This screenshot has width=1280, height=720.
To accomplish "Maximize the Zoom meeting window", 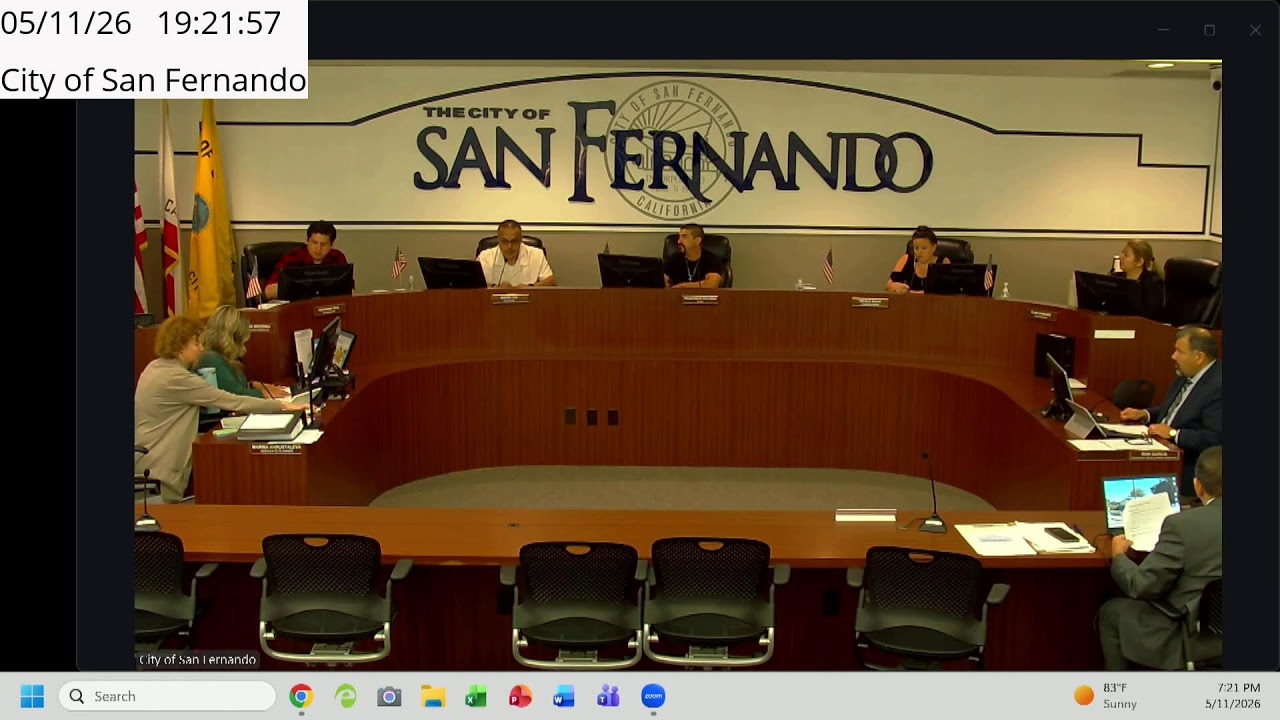I will 1209,30.
